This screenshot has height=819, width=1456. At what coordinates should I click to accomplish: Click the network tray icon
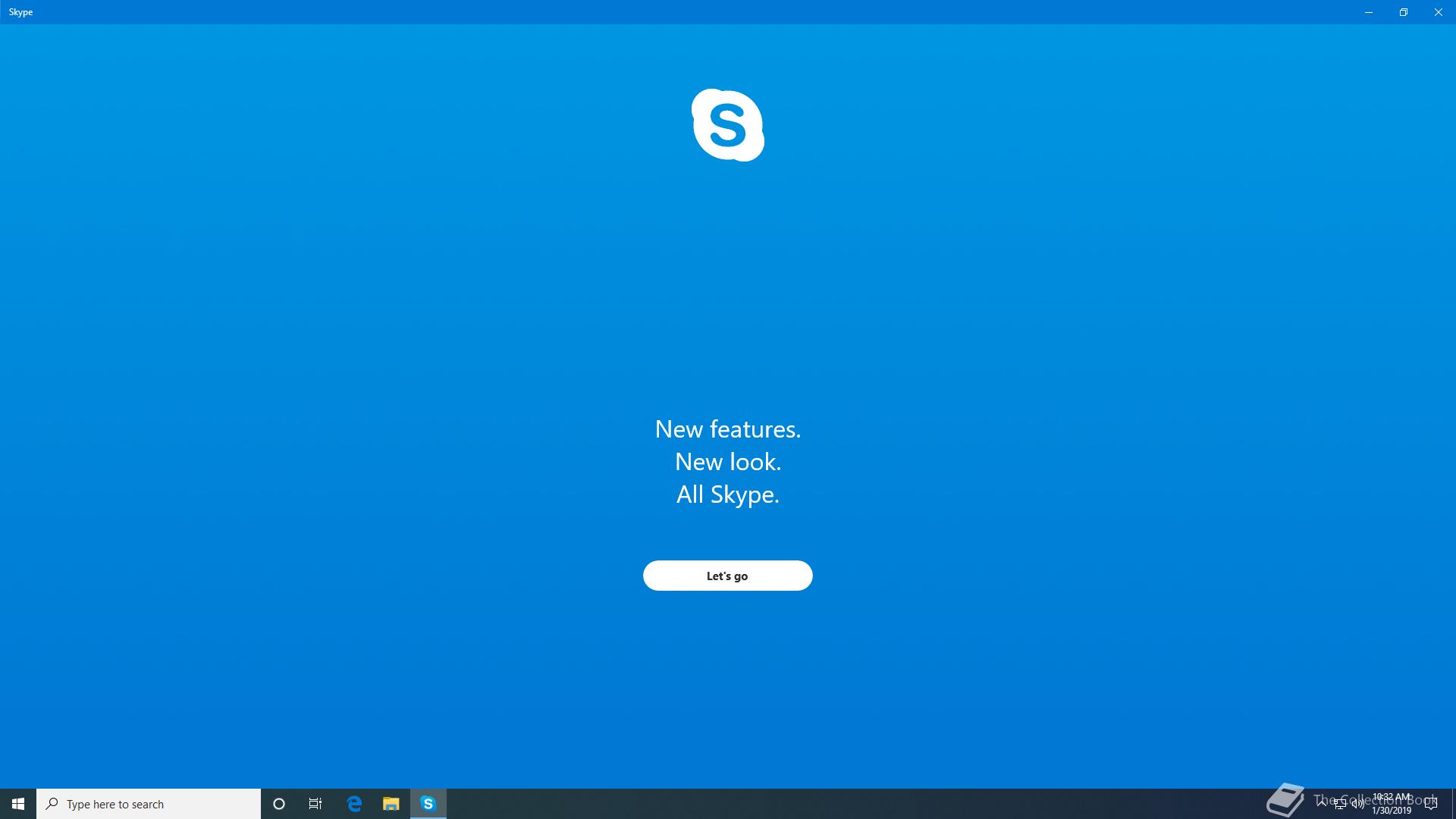[x=1340, y=804]
